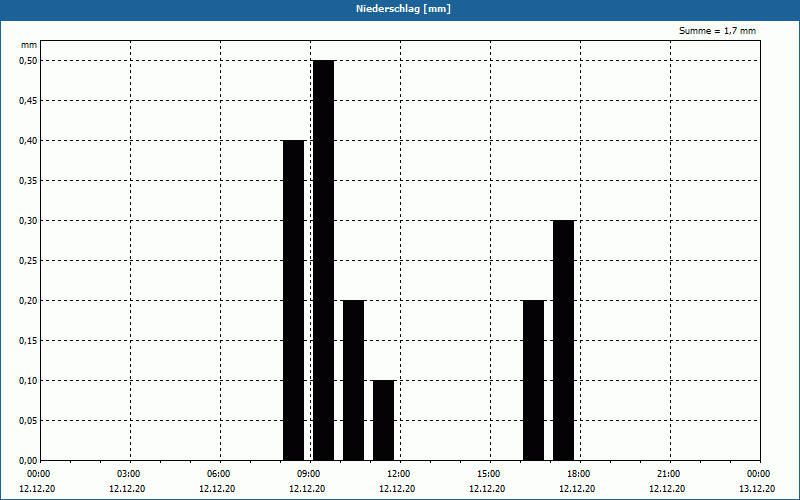Click the 0,10 y-axis value
The width and height of the screenshot is (800, 500).
pyautogui.click(x=28, y=381)
